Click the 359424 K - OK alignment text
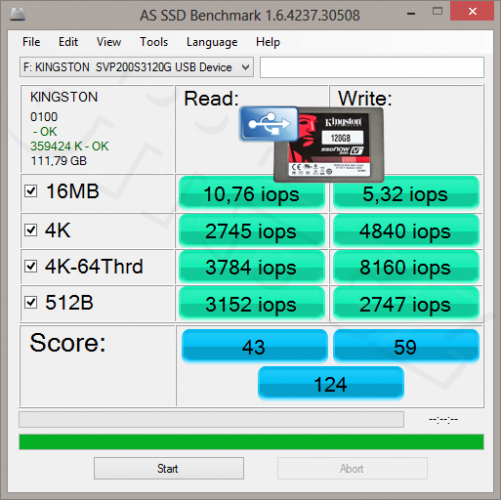The image size is (501, 500). click(69, 146)
